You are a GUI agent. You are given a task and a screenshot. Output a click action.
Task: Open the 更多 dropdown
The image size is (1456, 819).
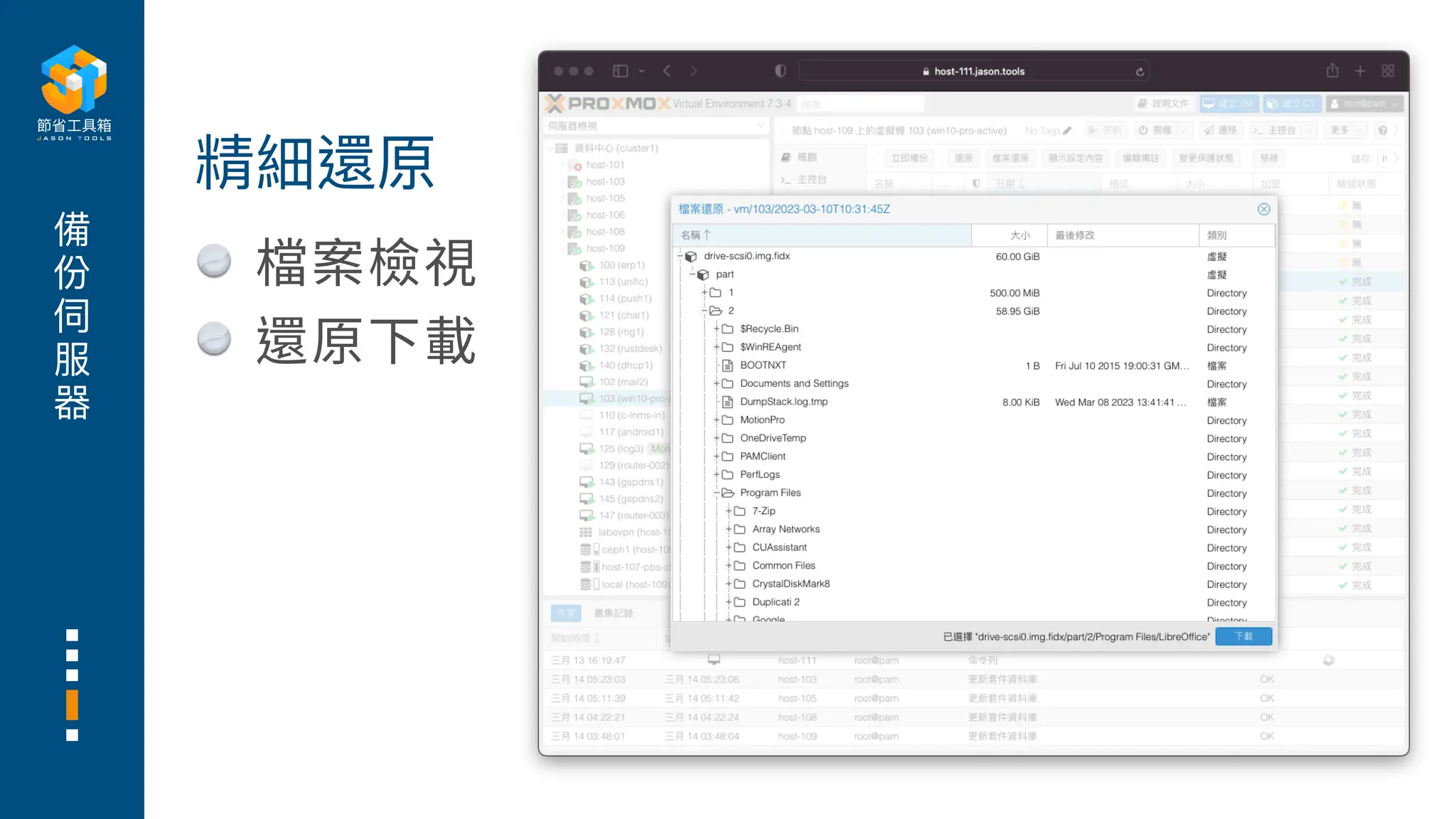[x=1347, y=130]
